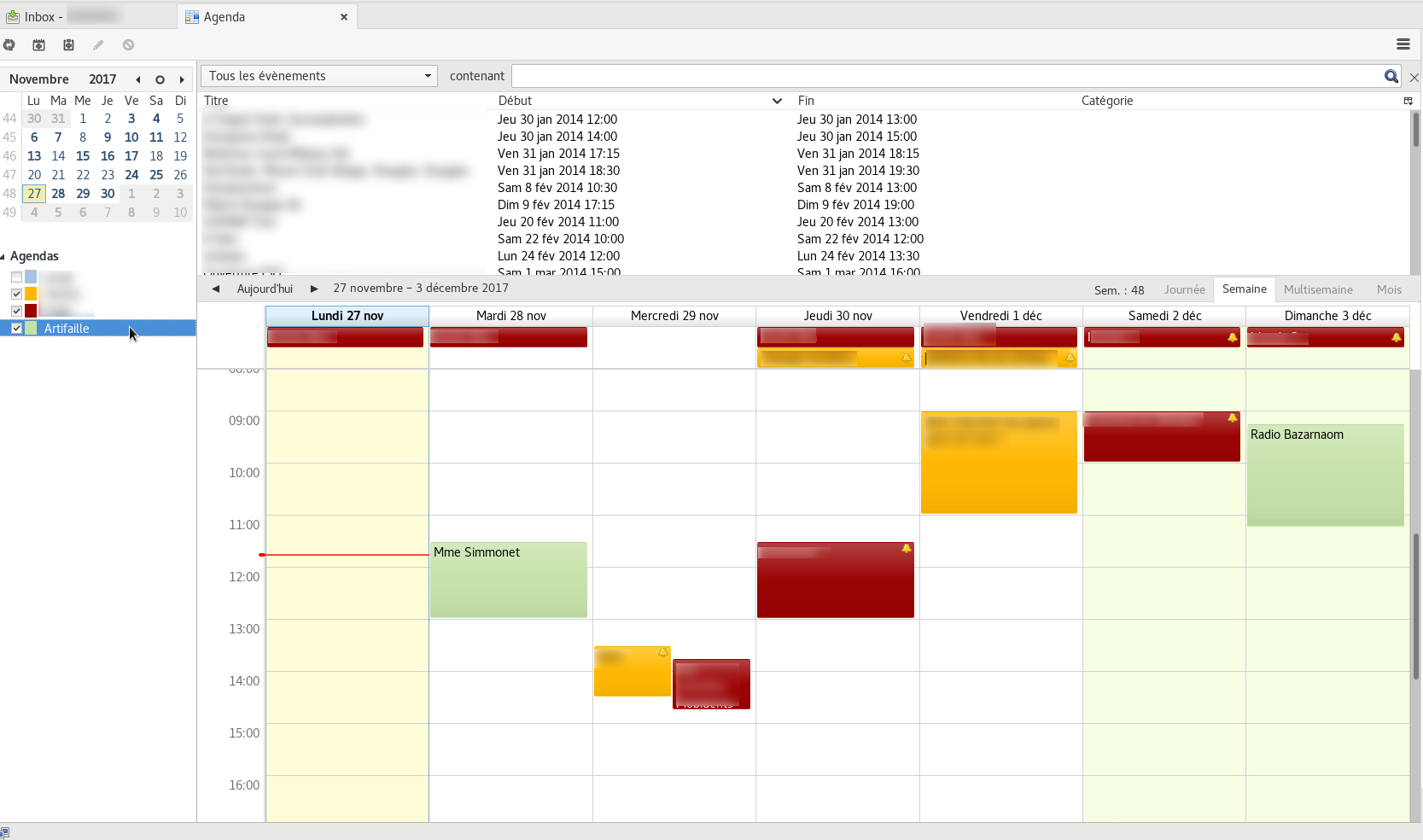The image size is (1423, 840).
Task: Click the Lundi 27 nov day header
Action: (x=347, y=316)
